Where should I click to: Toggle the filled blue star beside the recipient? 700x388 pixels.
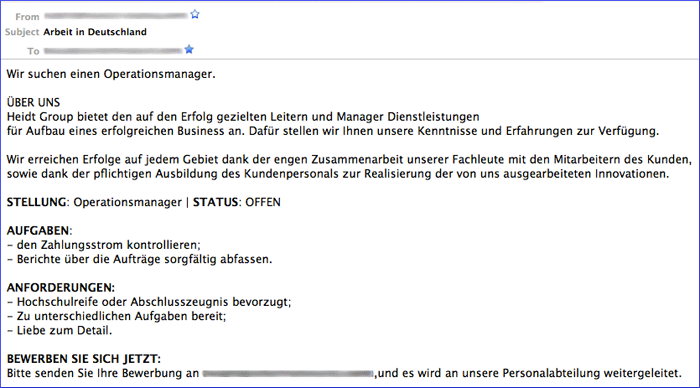(189, 49)
